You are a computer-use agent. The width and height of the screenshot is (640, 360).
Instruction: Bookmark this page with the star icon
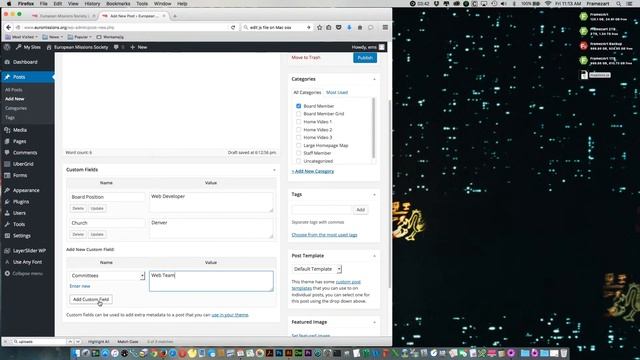pyautogui.click(x=320, y=27)
